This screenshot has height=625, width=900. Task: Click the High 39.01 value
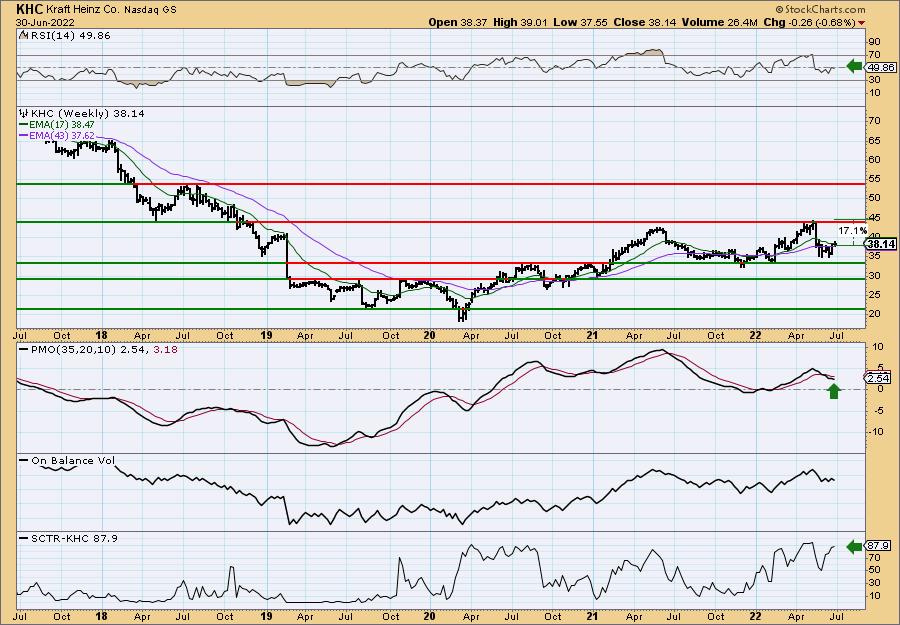[x=520, y=23]
